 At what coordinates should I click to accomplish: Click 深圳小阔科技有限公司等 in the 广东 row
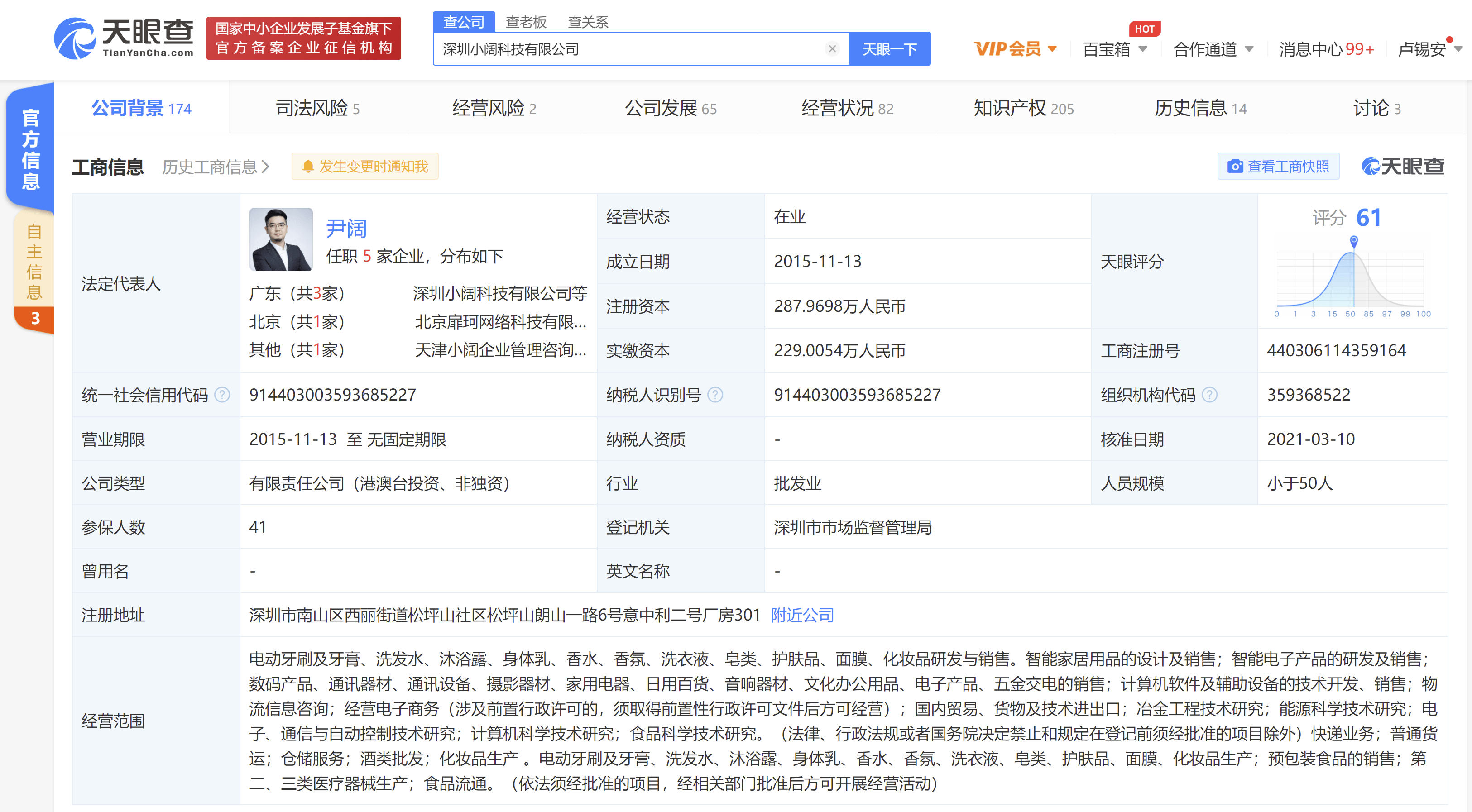tap(500, 293)
